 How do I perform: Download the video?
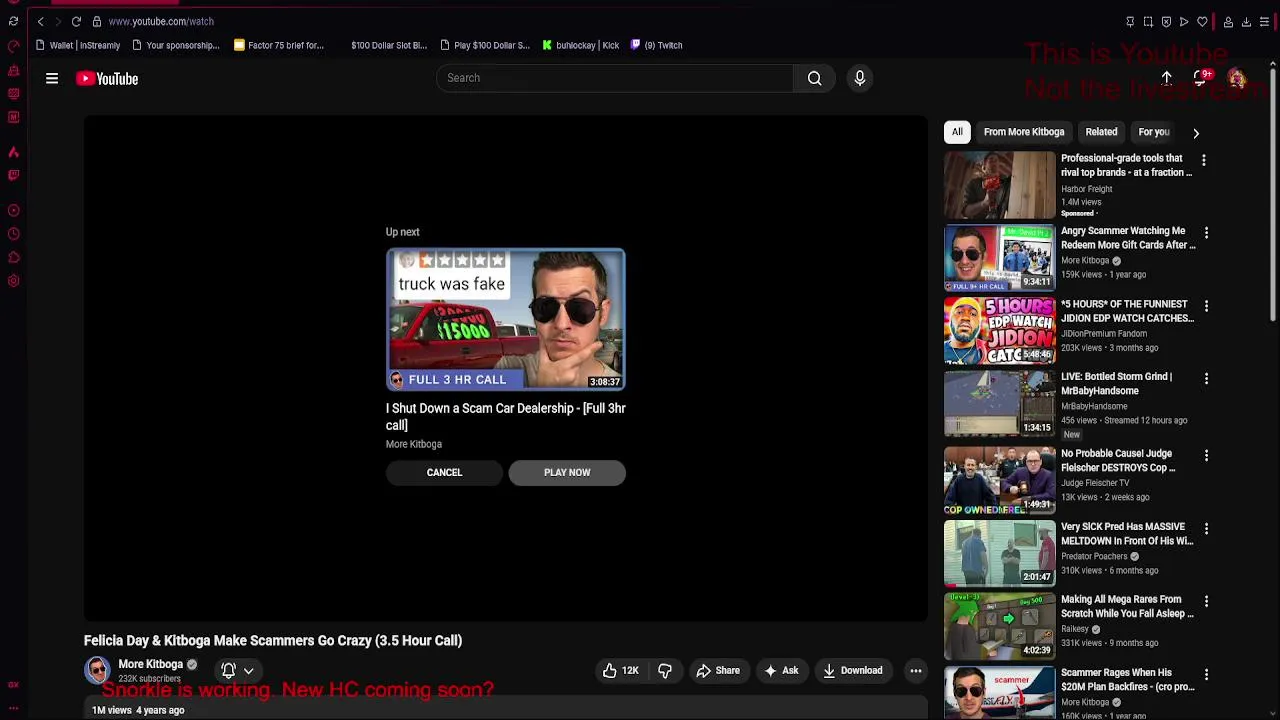click(x=853, y=671)
